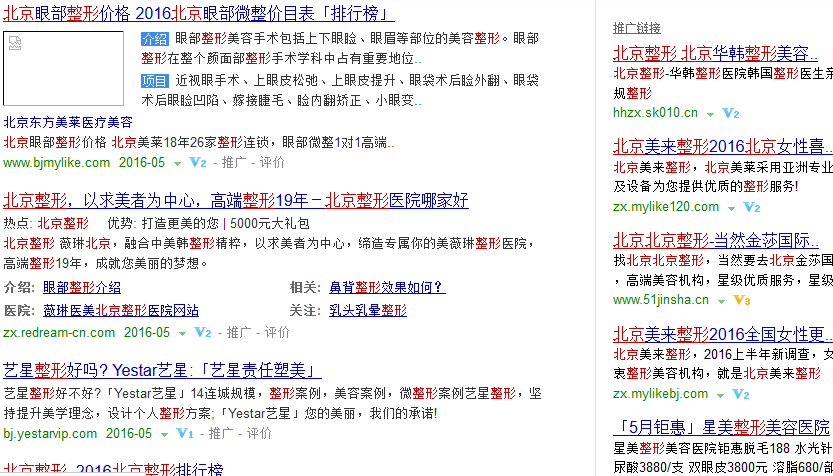833x476 pixels.
Task: Expand the dropdown arrow after zx.redream-cn.com 2016-05
Action: pyautogui.click(x=183, y=333)
